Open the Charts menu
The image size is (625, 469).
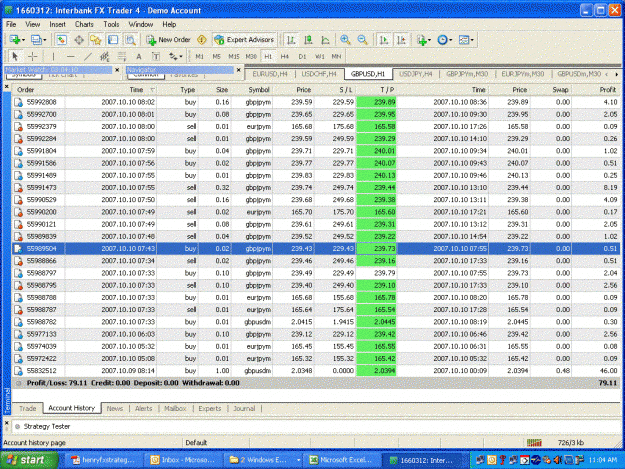click(84, 24)
